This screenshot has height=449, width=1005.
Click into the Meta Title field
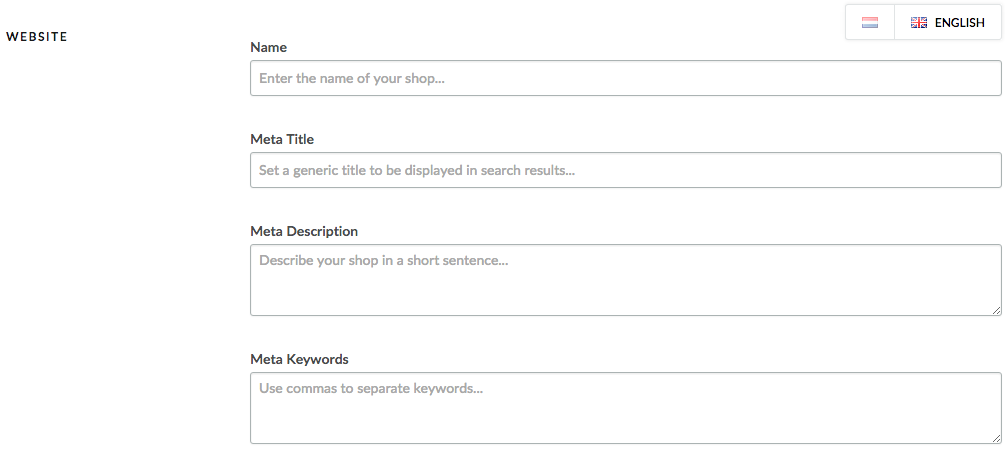point(626,170)
